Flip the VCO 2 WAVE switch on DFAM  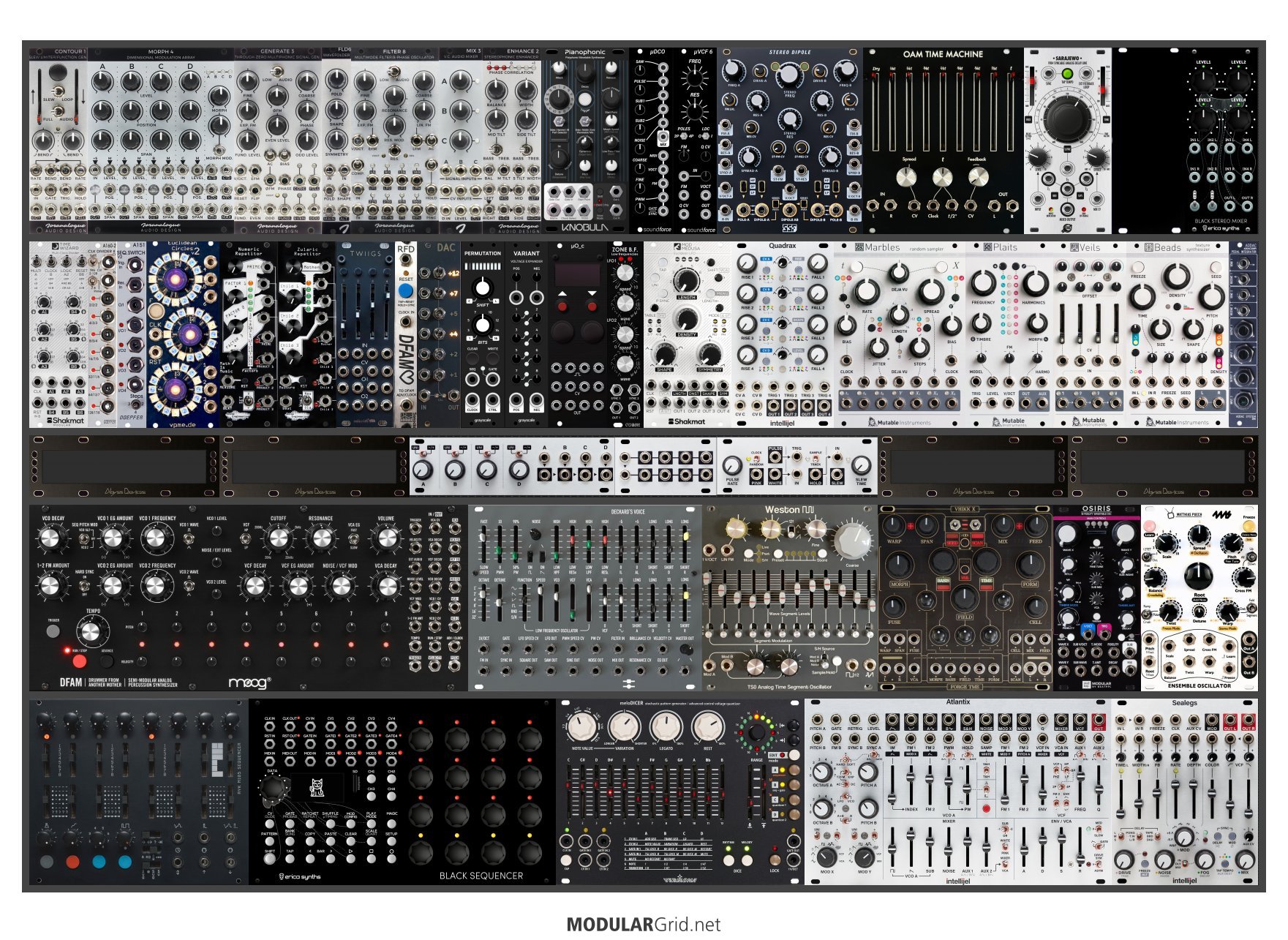pyautogui.click(x=189, y=585)
